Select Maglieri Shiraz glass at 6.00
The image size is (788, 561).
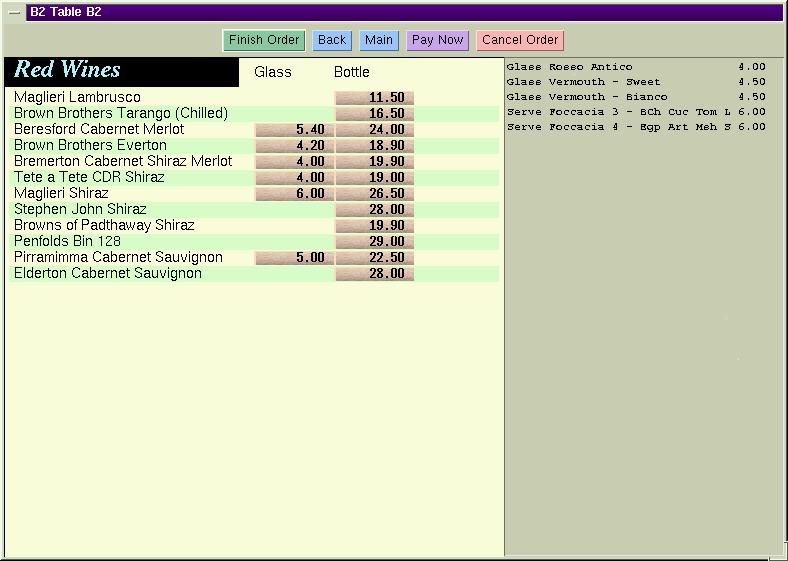click(x=294, y=194)
